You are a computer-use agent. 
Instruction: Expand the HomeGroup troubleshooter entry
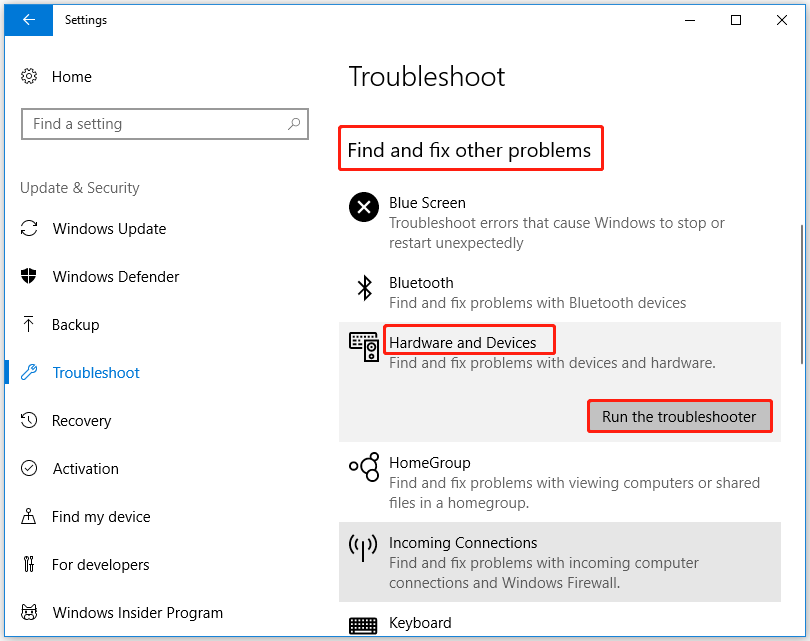429,463
